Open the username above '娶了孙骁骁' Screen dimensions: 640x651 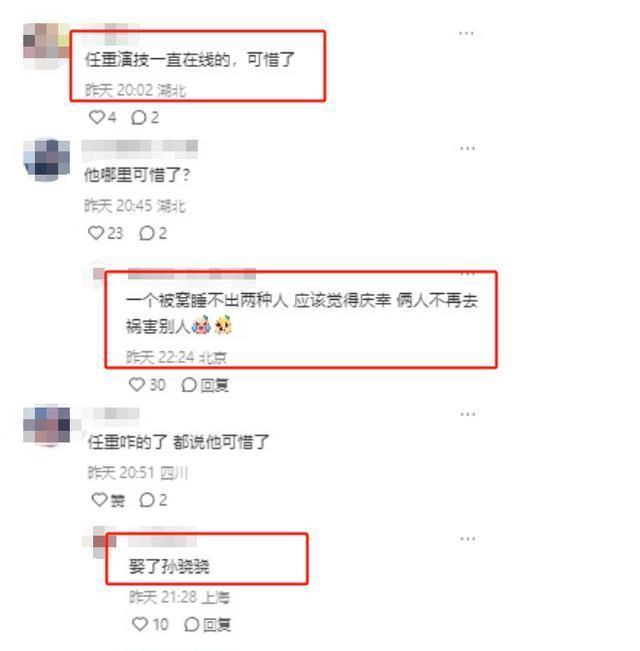coord(162,541)
